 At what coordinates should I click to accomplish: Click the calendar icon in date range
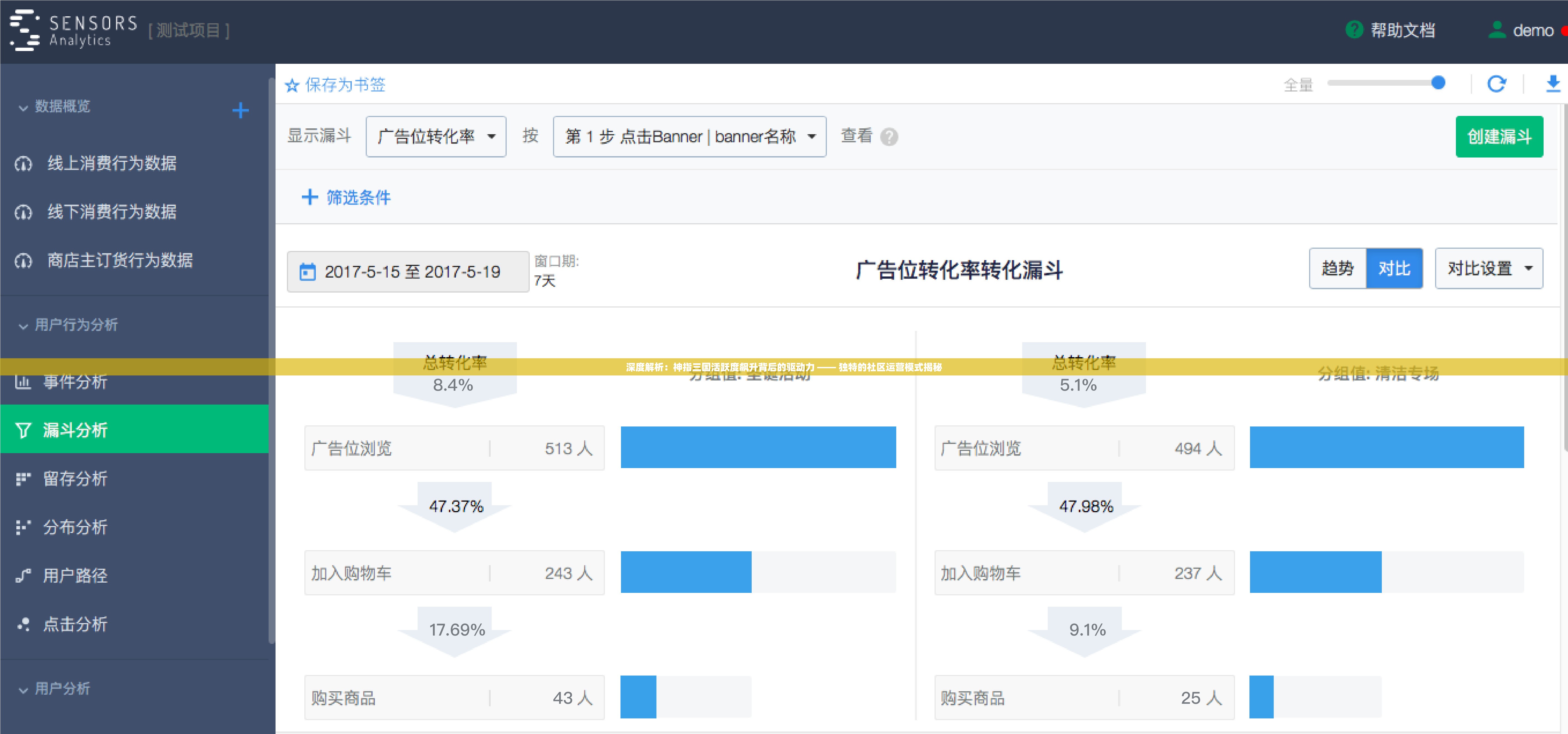(x=308, y=272)
